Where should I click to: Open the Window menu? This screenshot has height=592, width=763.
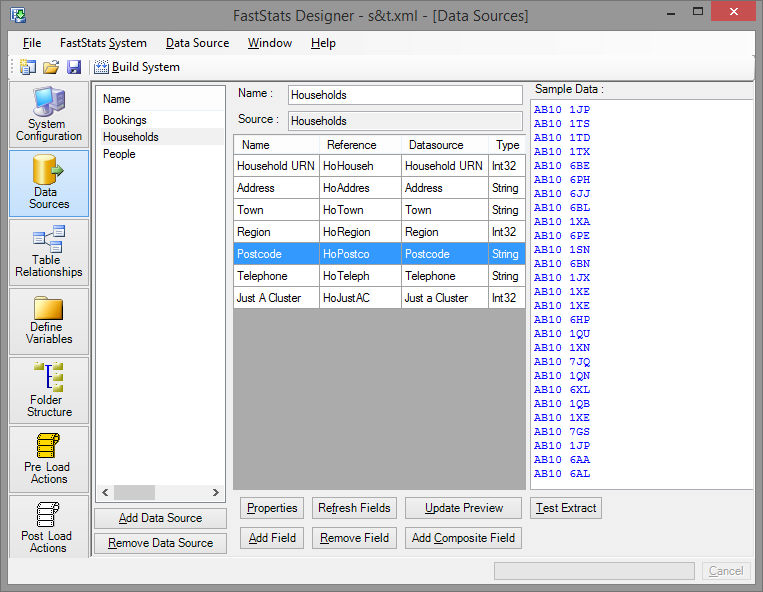270,43
